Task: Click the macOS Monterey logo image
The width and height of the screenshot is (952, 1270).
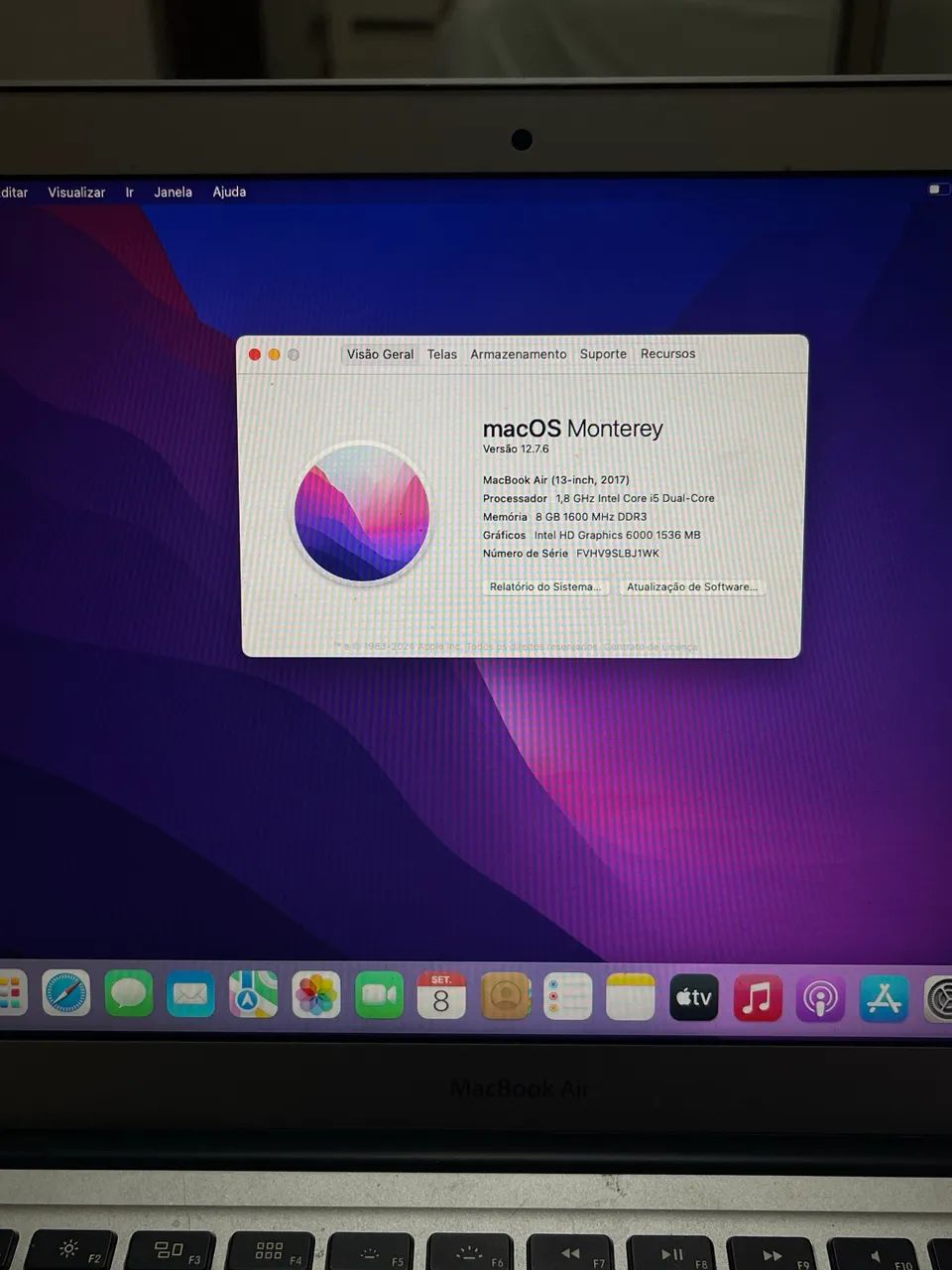Action: tap(362, 513)
